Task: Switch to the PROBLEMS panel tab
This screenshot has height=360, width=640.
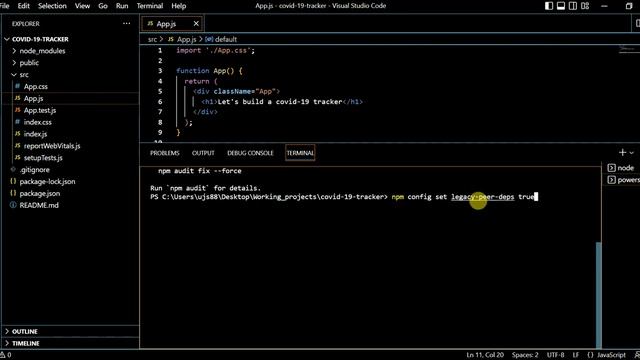Action: pyautogui.click(x=164, y=153)
